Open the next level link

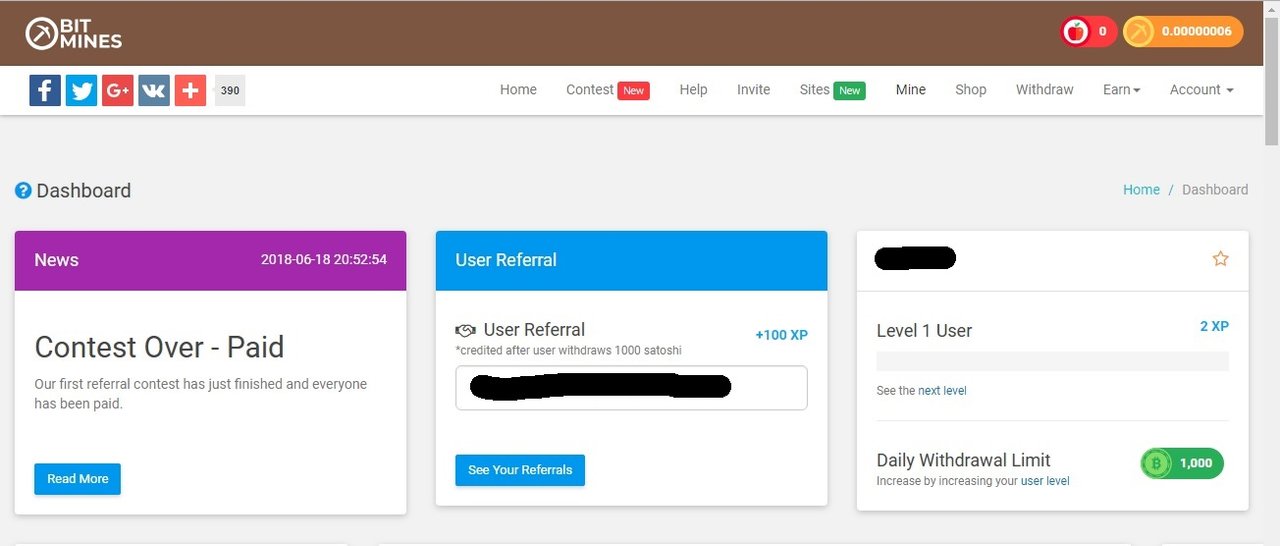click(942, 391)
